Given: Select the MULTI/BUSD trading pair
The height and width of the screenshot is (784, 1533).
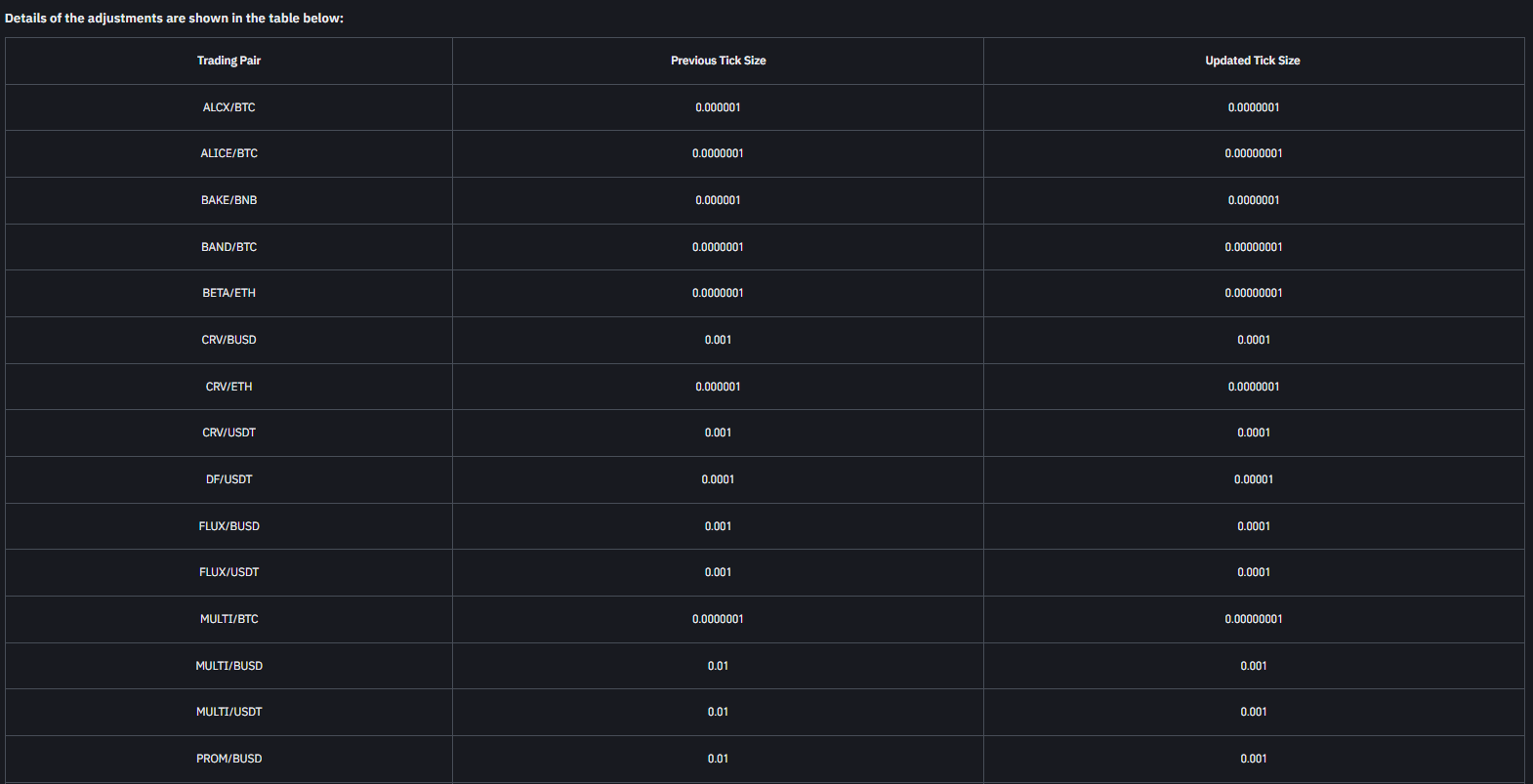Looking at the screenshot, I should (228, 666).
